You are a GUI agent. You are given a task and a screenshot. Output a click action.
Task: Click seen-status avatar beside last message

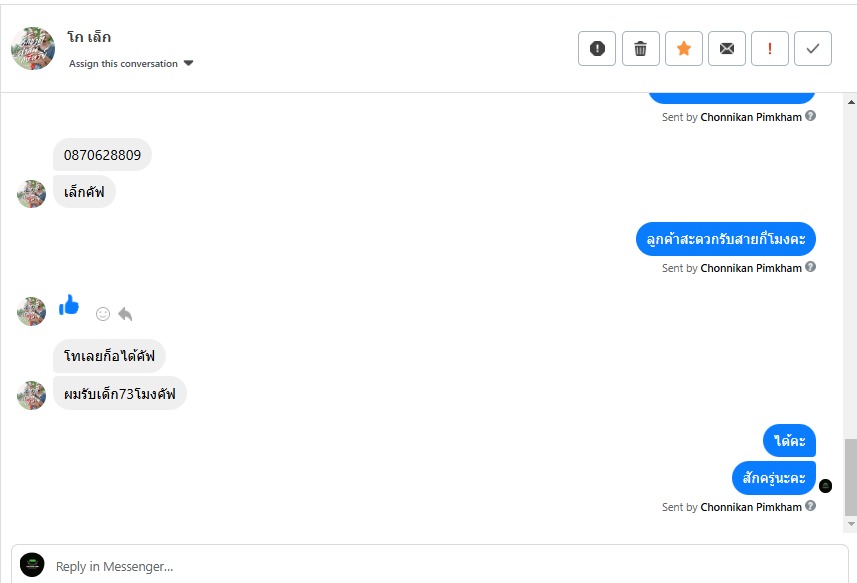pyautogui.click(x=825, y=486)
